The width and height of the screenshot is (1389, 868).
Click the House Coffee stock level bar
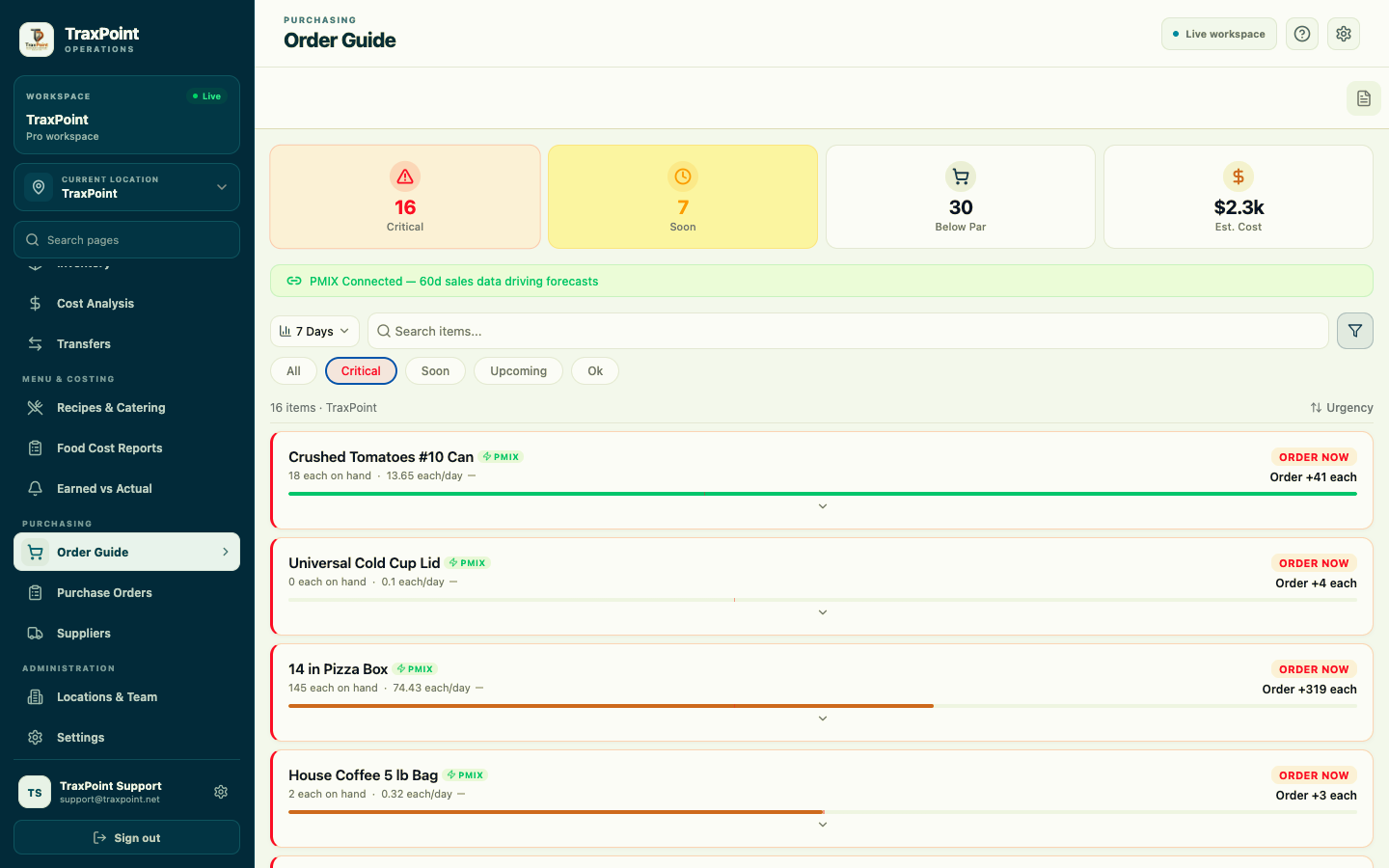(823, 812)
